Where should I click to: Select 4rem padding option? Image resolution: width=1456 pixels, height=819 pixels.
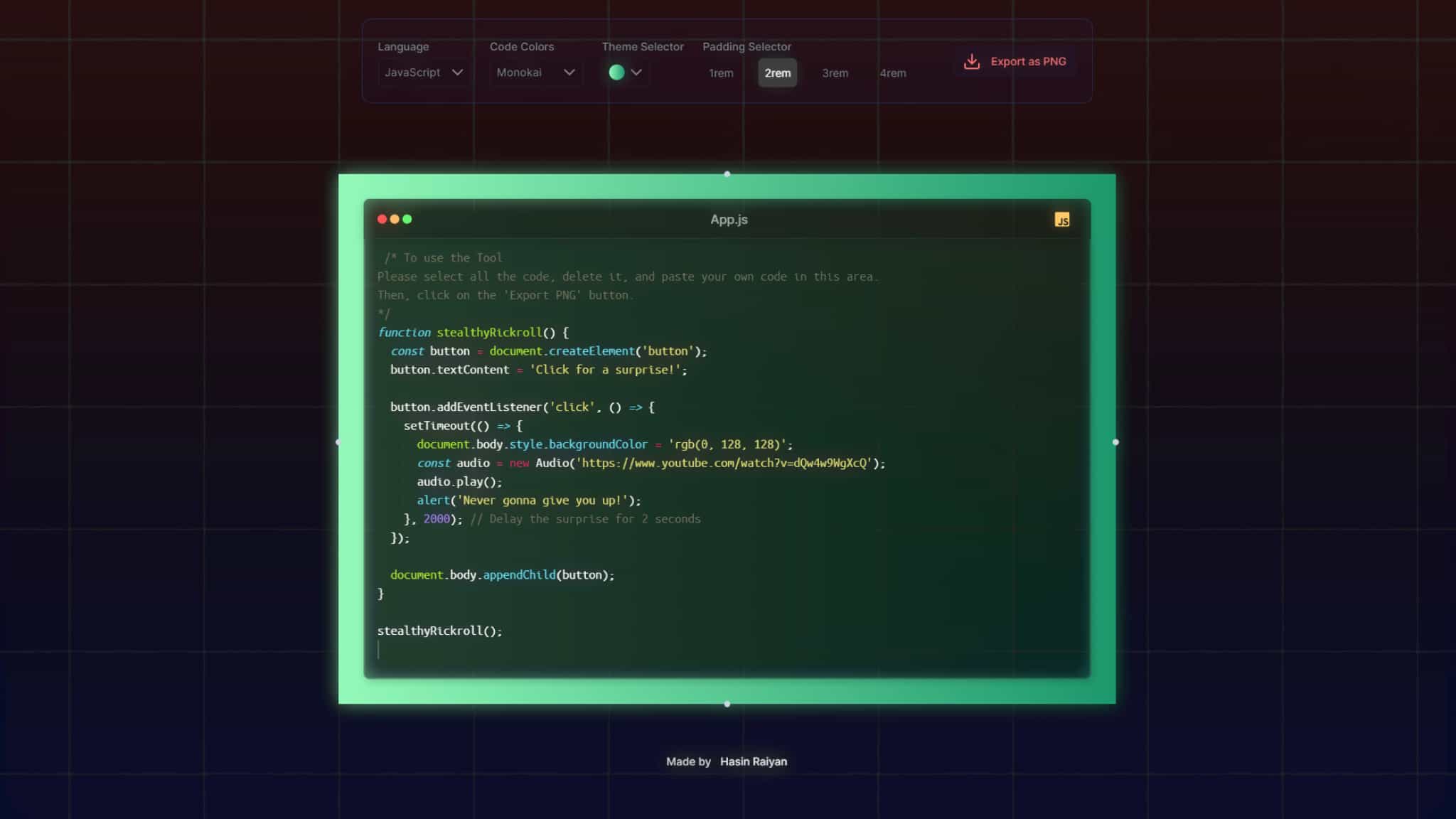(892, 73)
